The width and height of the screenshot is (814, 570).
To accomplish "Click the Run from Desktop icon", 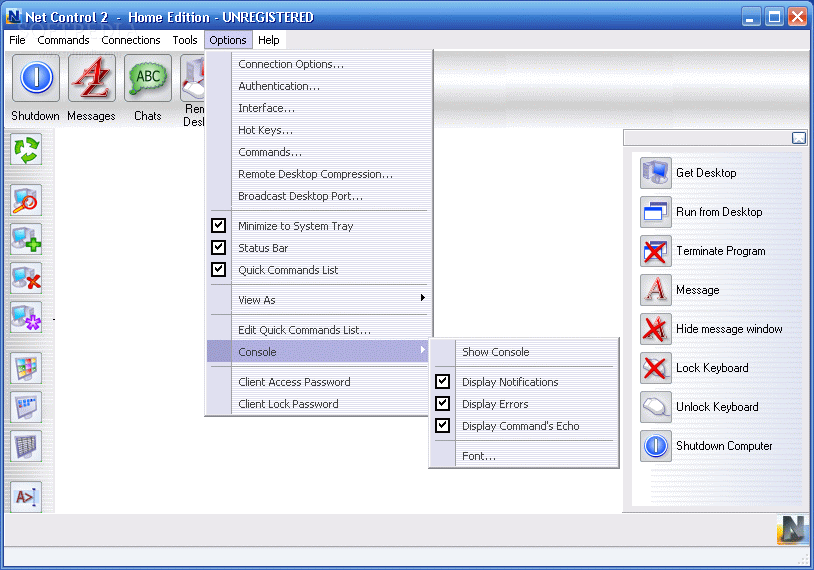I will pyautogui.click(x=656, y=212).
